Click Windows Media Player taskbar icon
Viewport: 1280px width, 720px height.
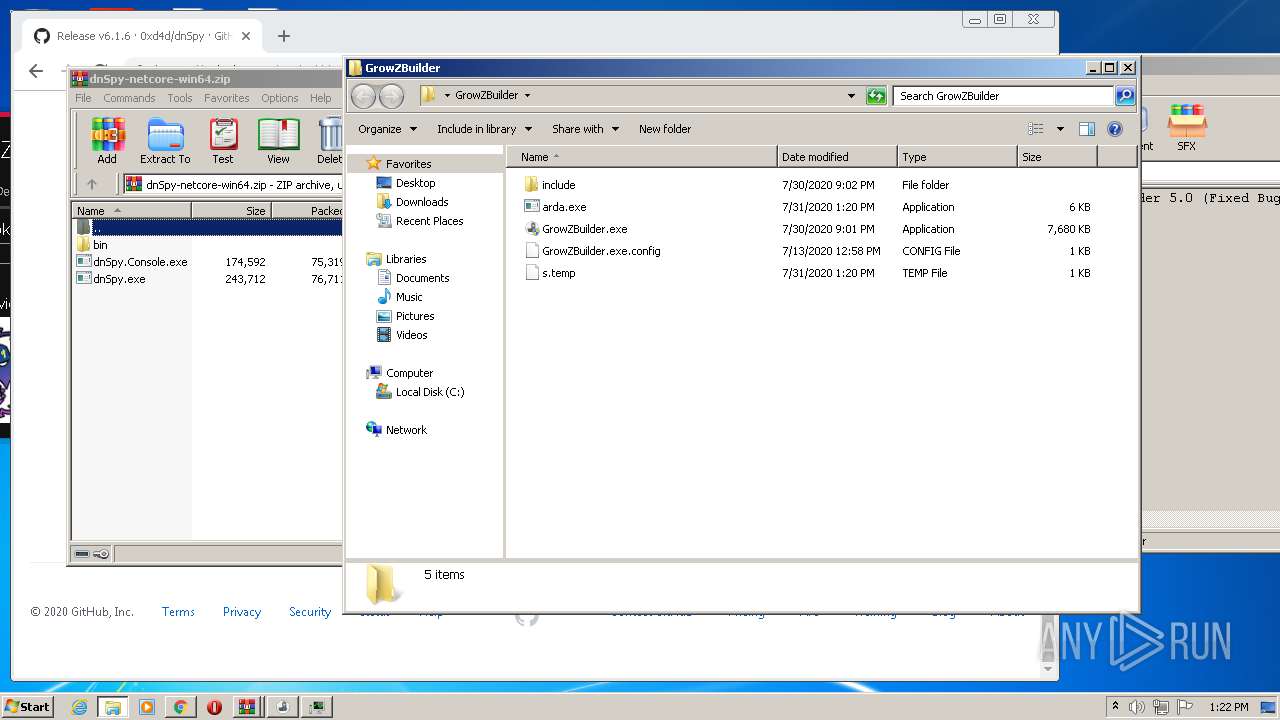click(147, 707)
